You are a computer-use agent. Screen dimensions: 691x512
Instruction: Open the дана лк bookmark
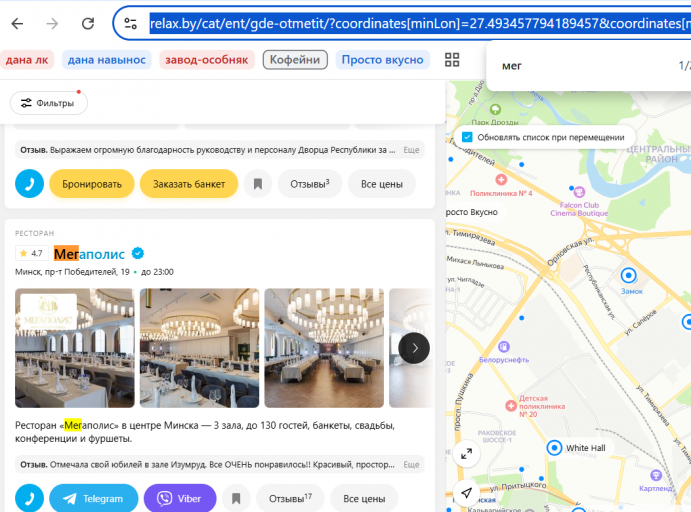(26, 60)
